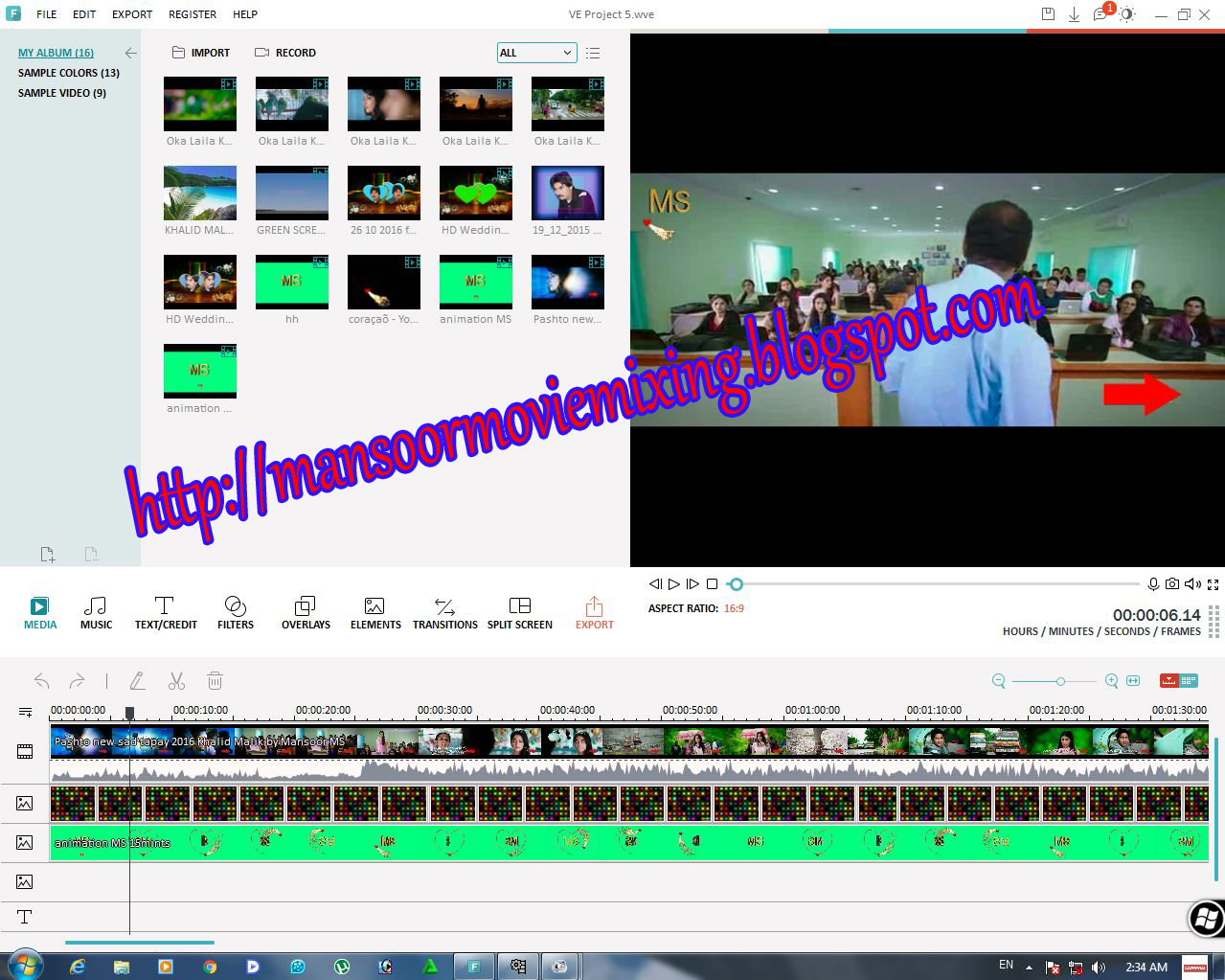Click the IMPORT button
The width and height of the screenshot is (1225, 980).
click(201, 53)
